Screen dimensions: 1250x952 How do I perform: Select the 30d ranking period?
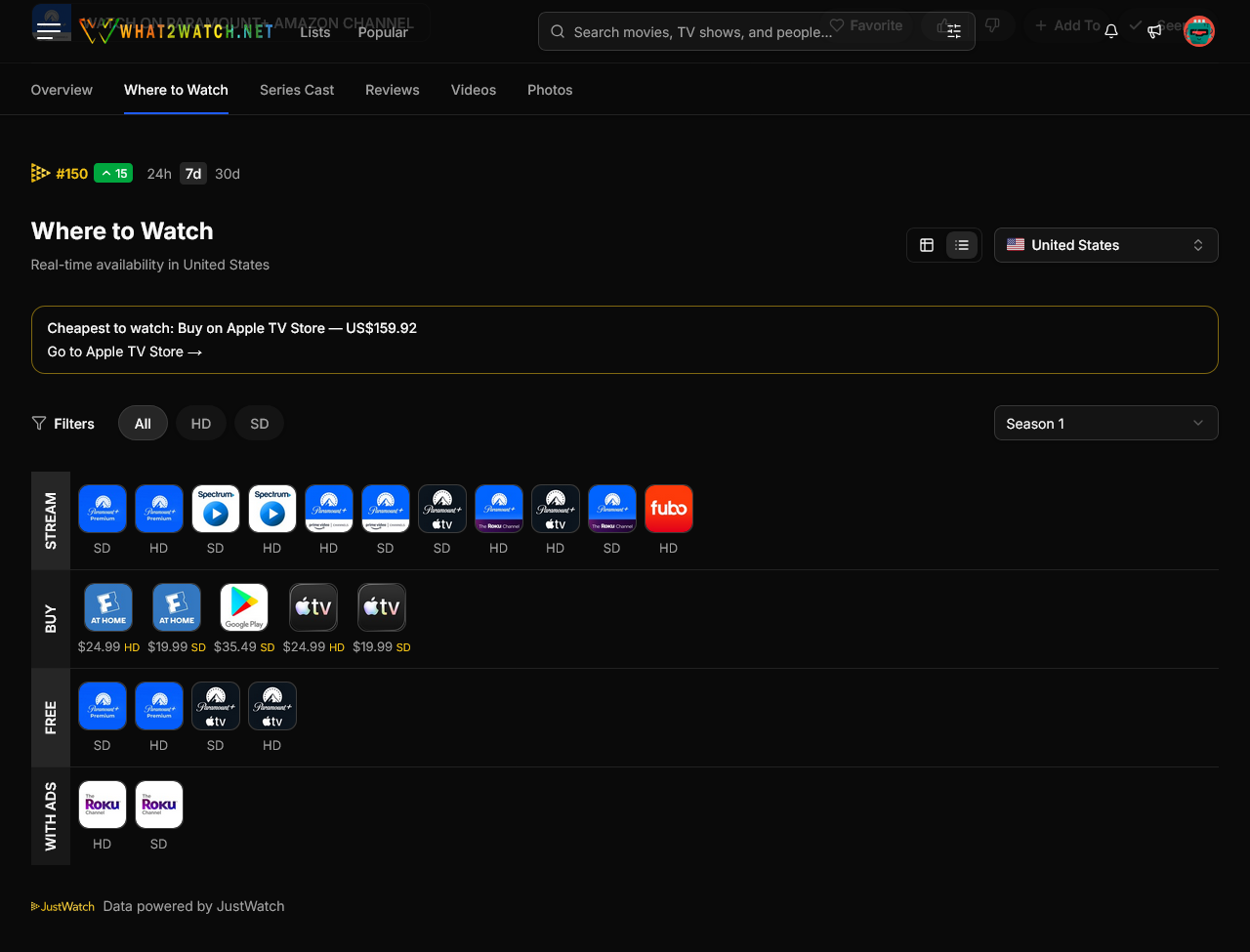click(x=228, y=174)
